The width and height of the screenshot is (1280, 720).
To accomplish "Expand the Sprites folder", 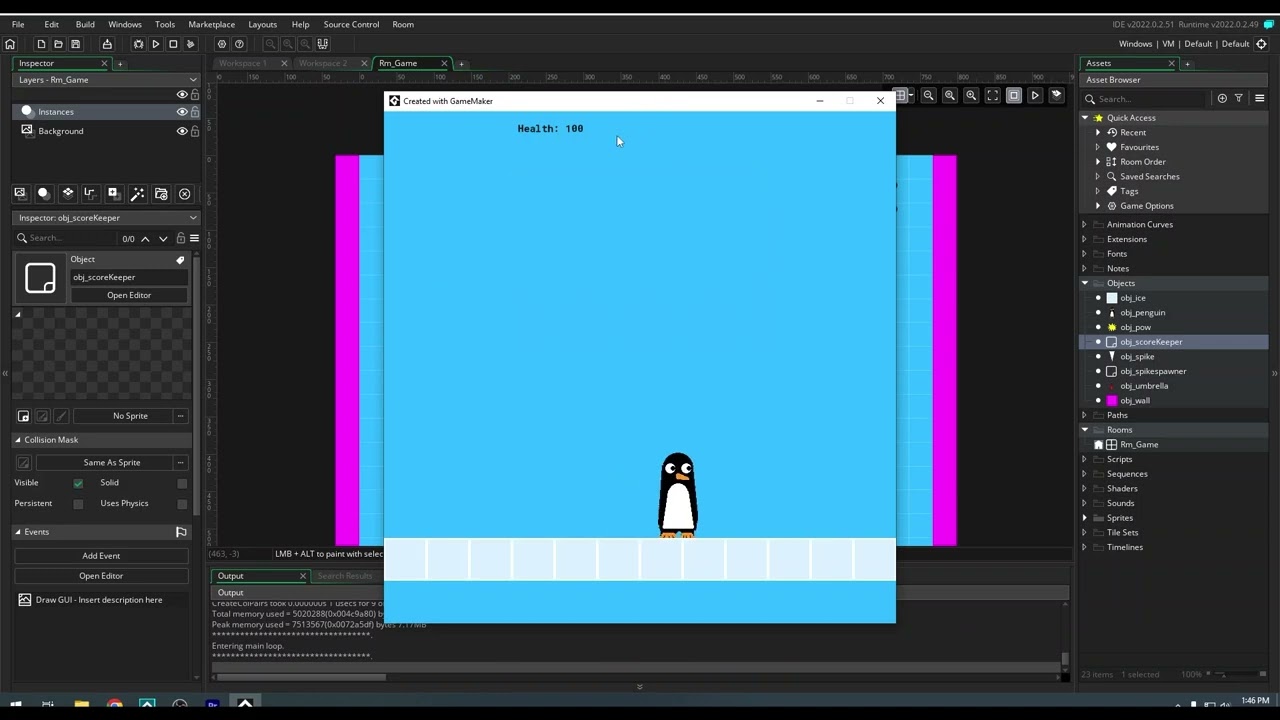I will [1085, 518].
